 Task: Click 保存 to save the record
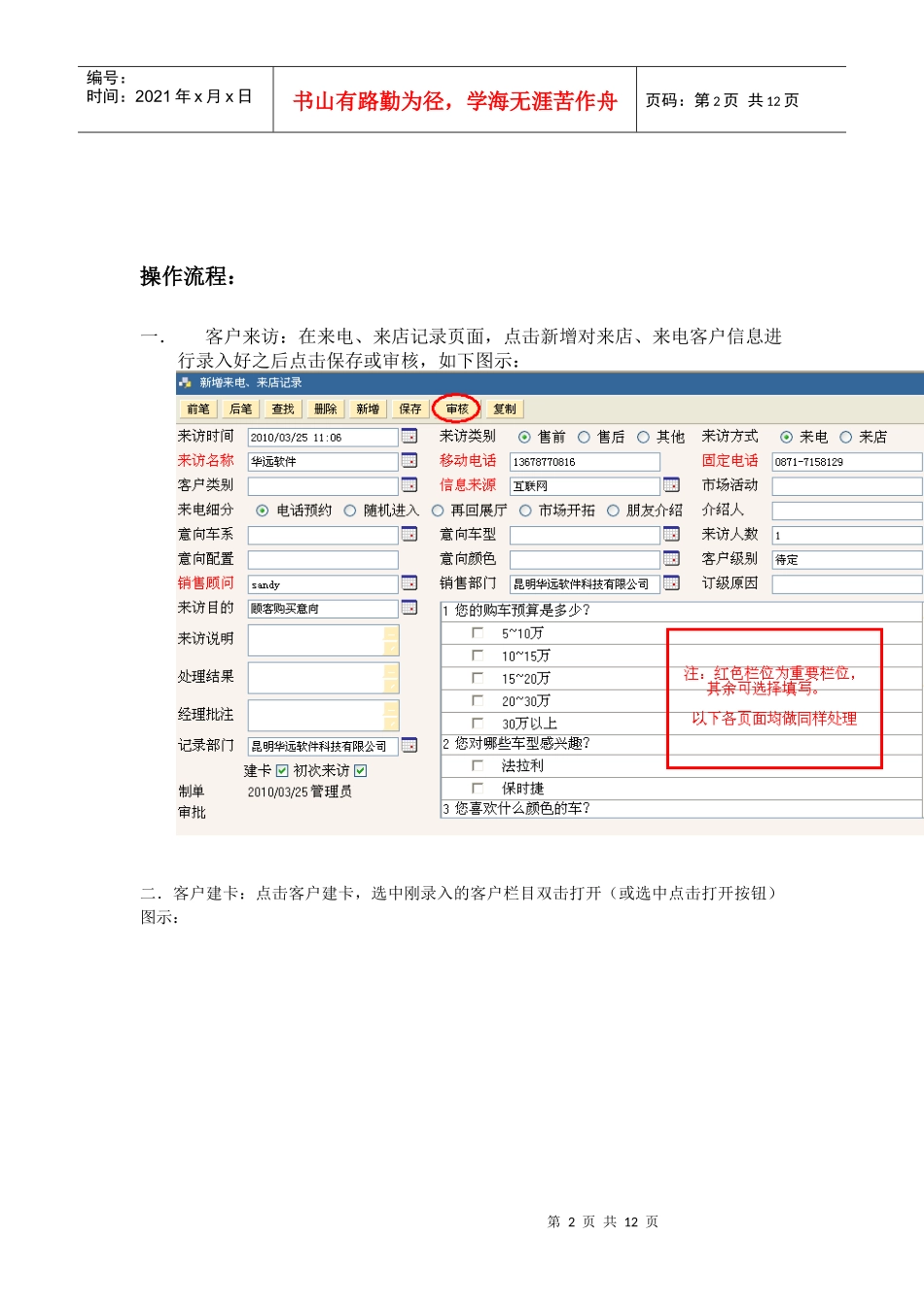(410, 409)
